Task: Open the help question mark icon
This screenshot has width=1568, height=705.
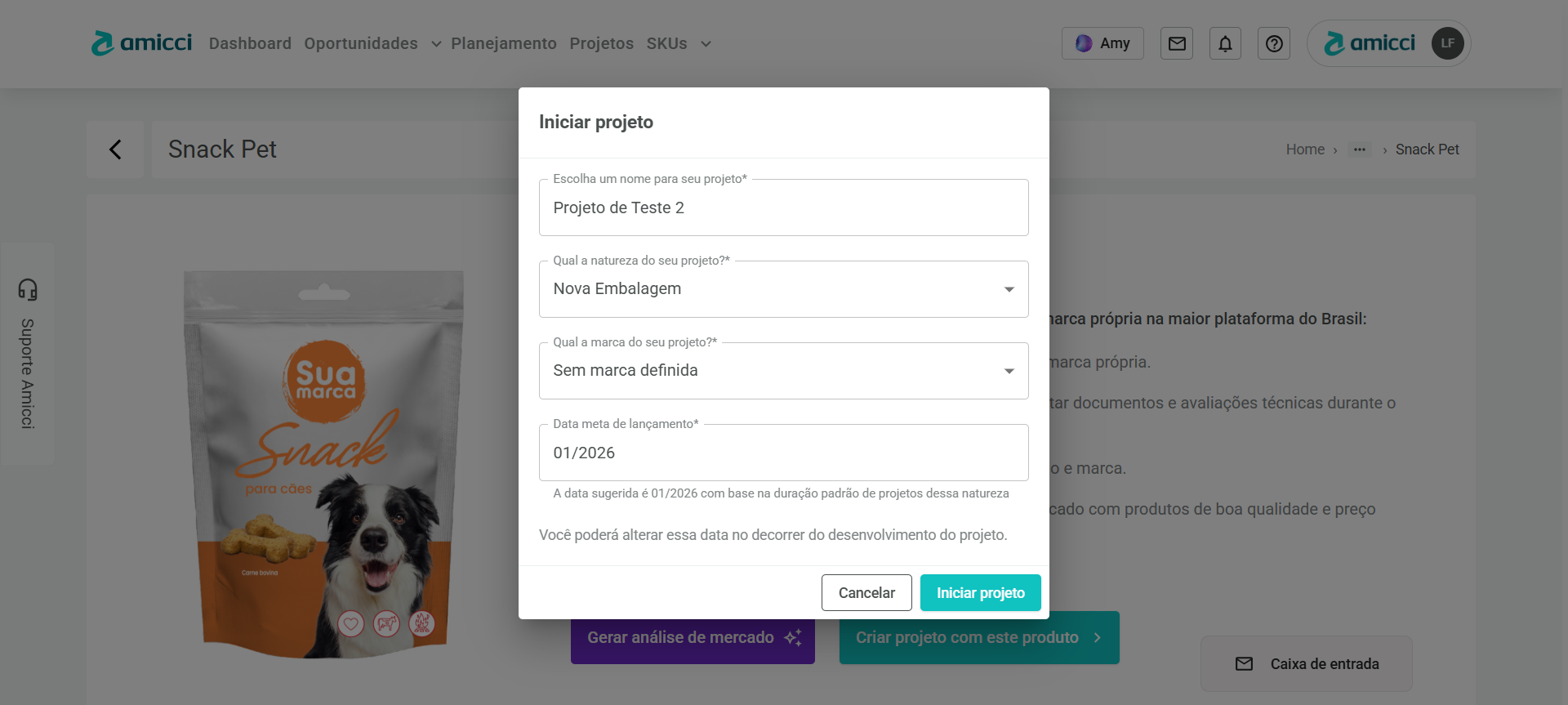Action: [x=1274, y=43]
